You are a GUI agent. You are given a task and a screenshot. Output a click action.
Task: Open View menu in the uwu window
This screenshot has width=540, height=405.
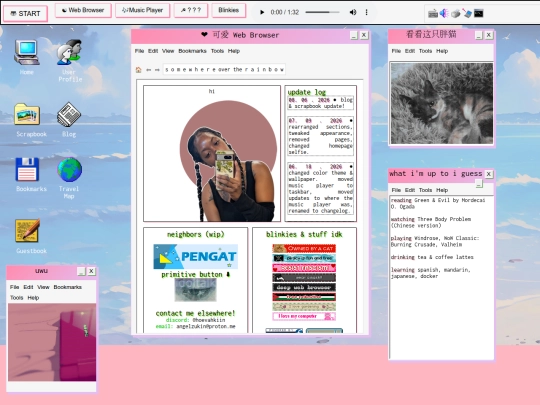pyautogui.click(x=43, y=287)
